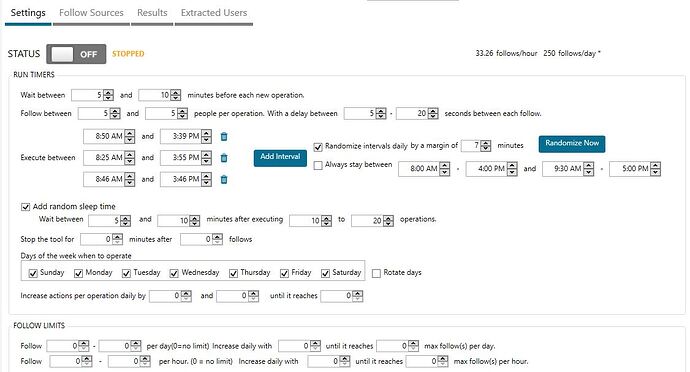Adjust the 8:50 AM start time spinner

click(109, 136)
